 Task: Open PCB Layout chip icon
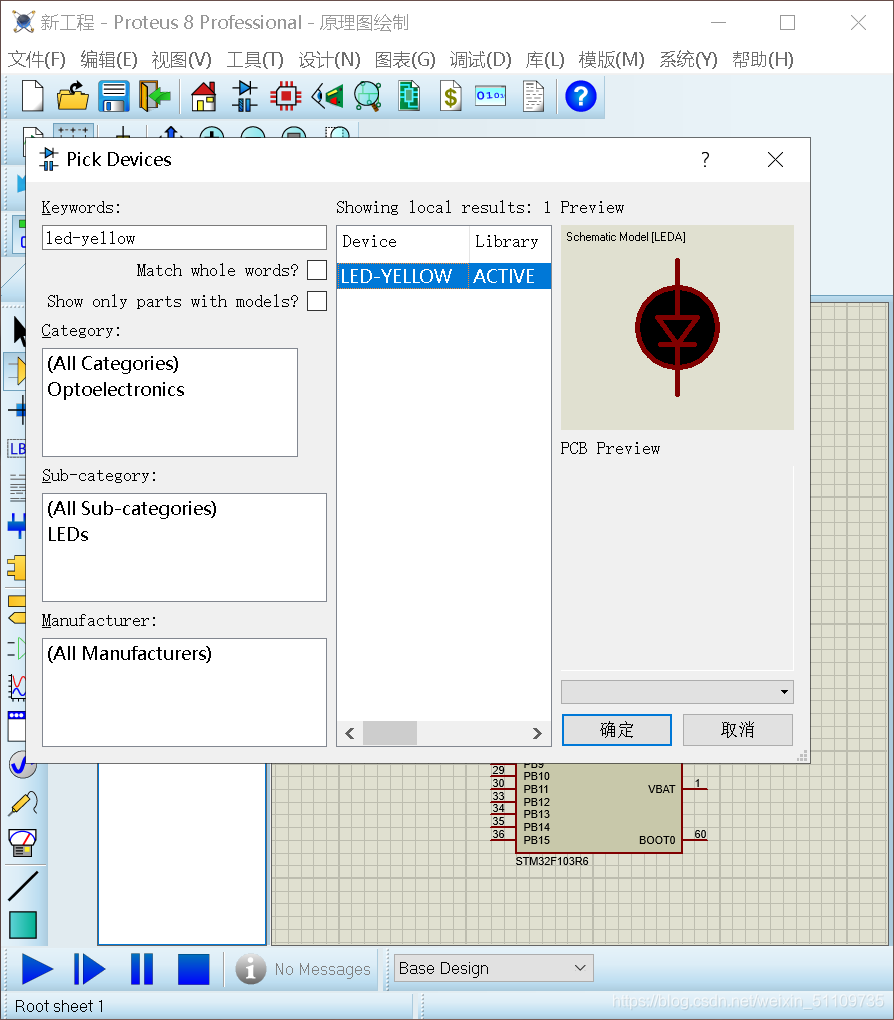(x=286, y=96)
